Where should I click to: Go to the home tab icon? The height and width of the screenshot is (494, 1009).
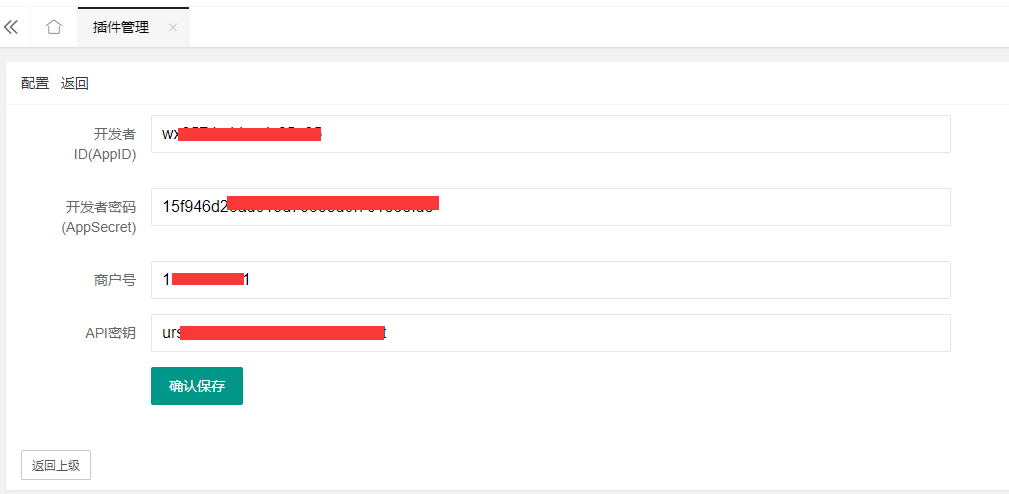[x=54, y=27]
